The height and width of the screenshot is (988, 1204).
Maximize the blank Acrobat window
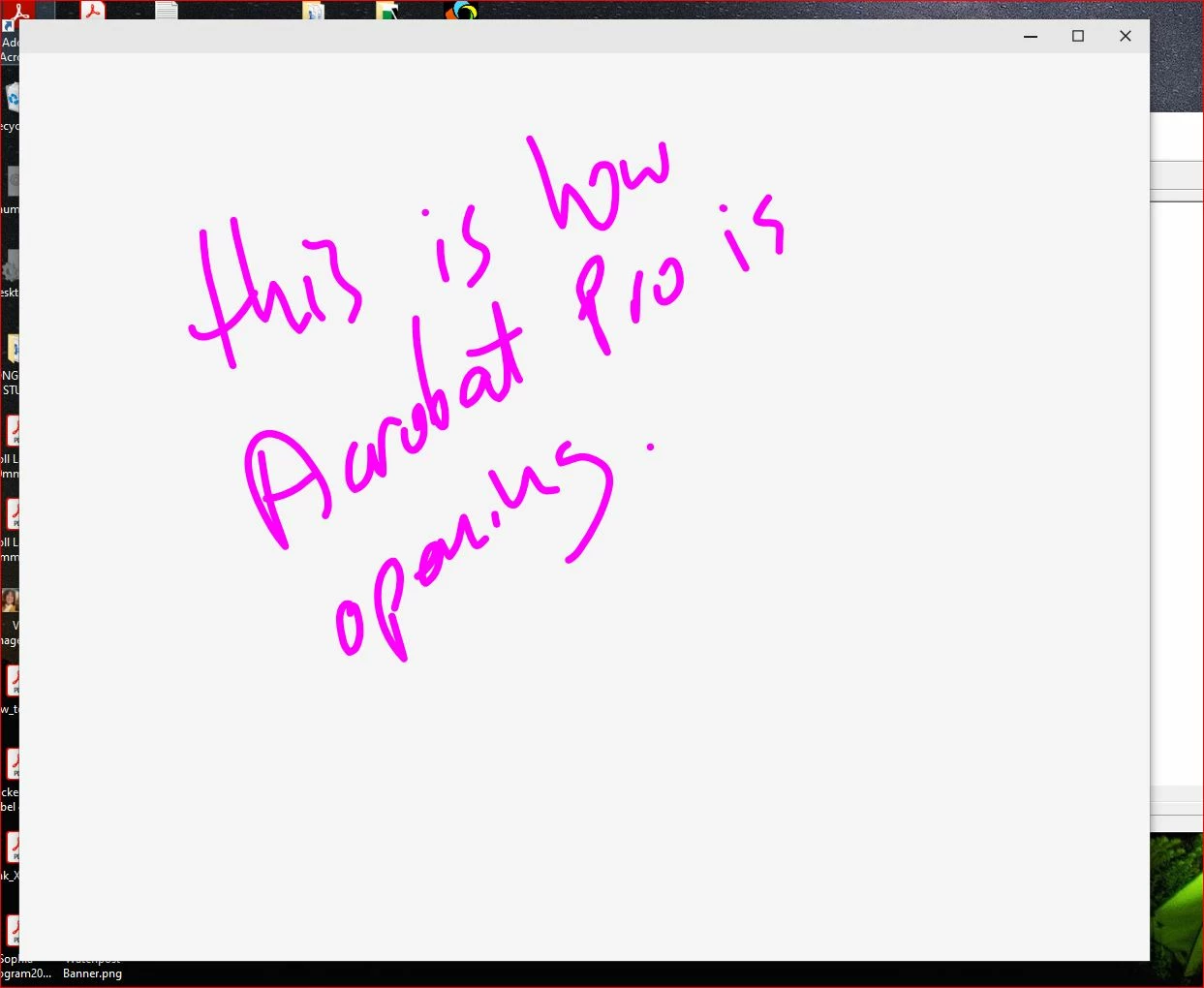[x=1078, y=36]
